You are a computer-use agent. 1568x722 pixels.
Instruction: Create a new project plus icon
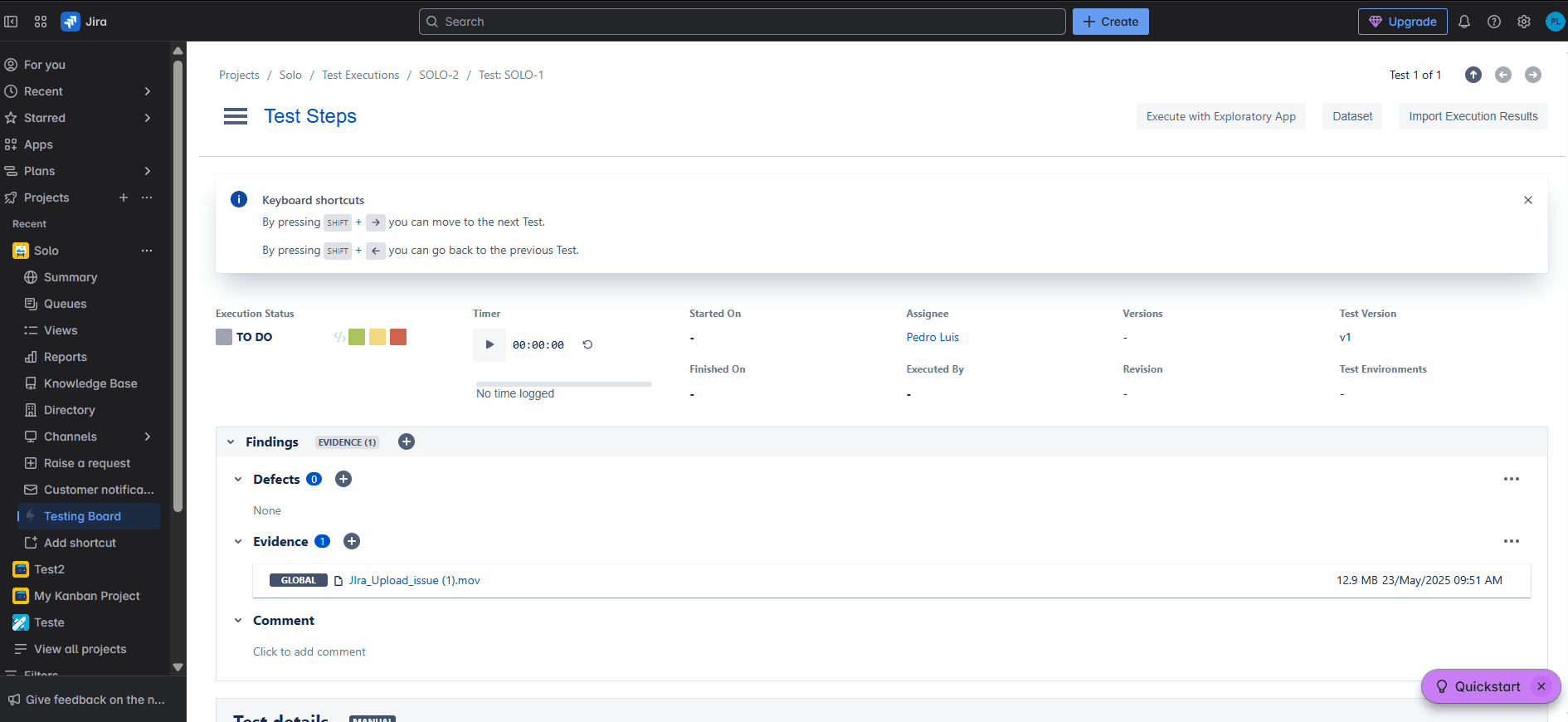pos(124,198)
